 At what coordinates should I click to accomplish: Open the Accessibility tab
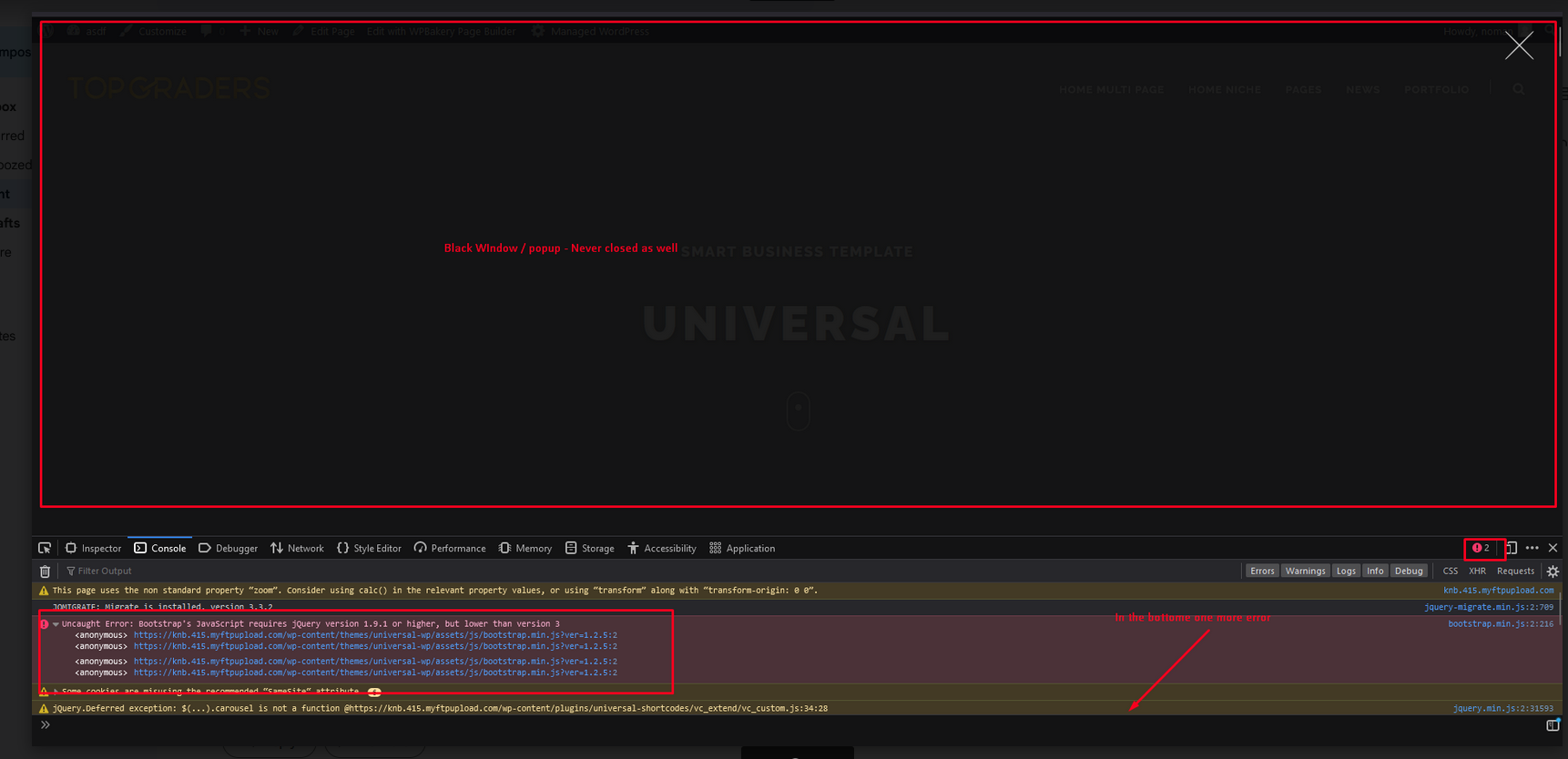(x=662, y=548)
